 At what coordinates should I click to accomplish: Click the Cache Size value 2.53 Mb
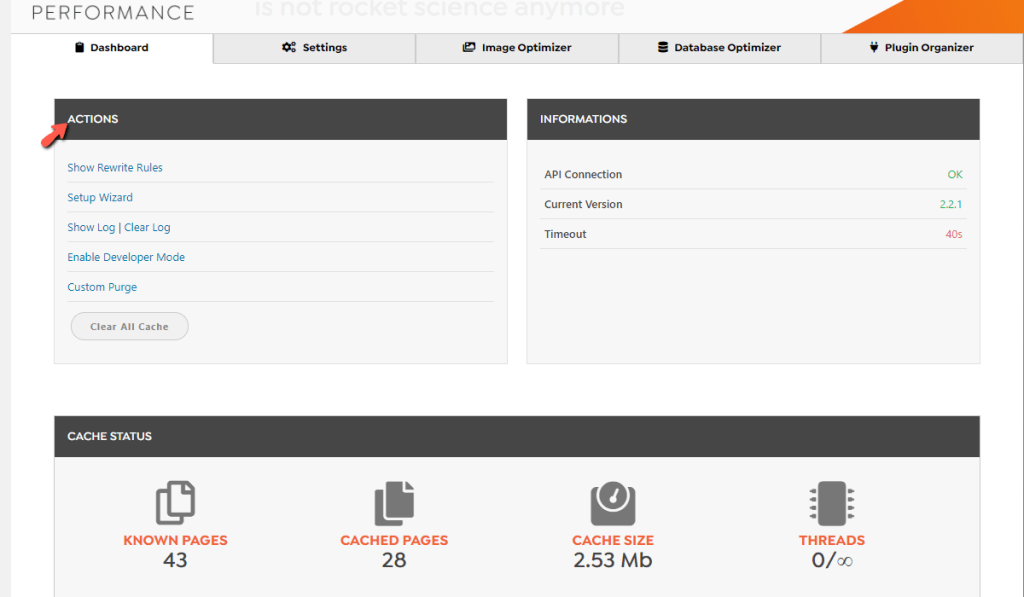point(613,560)
